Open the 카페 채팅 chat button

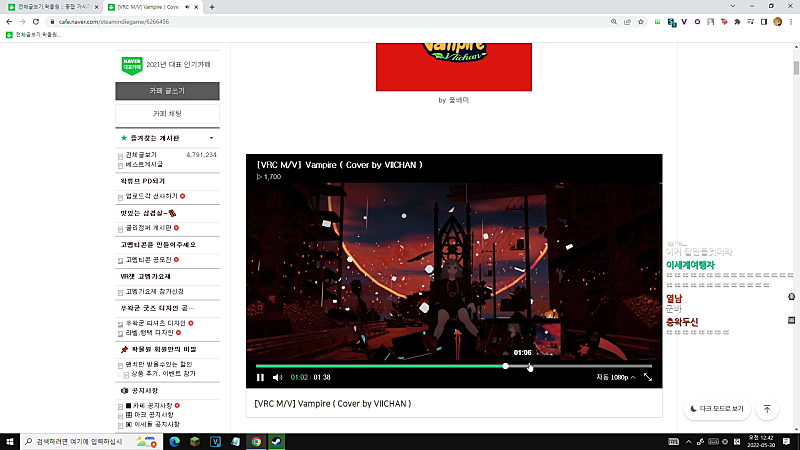(x=167, y=114)
